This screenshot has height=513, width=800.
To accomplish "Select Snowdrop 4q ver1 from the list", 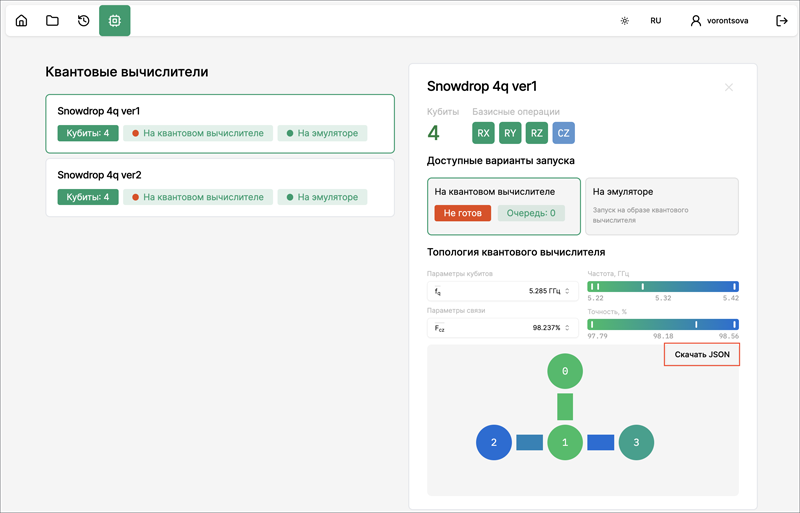I will coord(220,123).
